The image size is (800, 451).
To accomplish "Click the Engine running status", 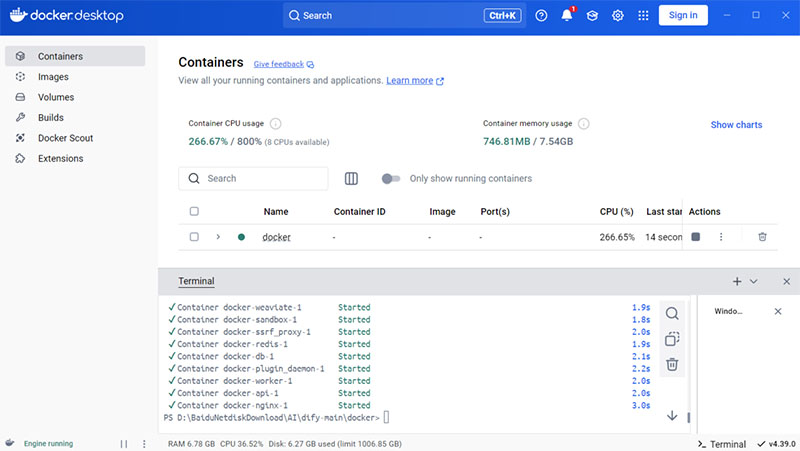I will point(48,443).
